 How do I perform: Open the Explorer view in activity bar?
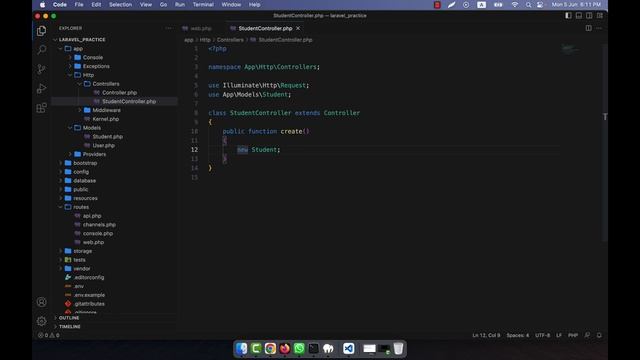41,31
